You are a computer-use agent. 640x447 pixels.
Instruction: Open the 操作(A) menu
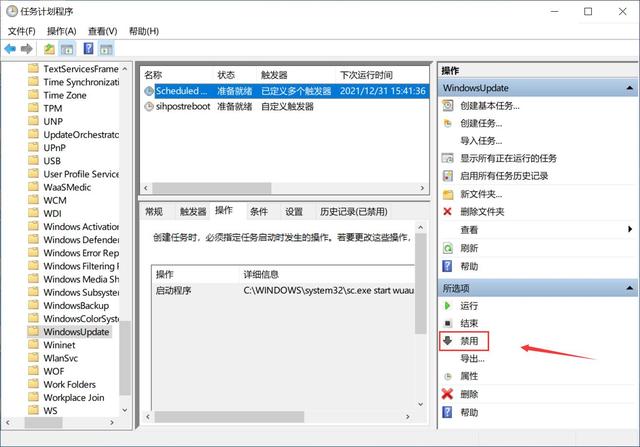[62, 31]
